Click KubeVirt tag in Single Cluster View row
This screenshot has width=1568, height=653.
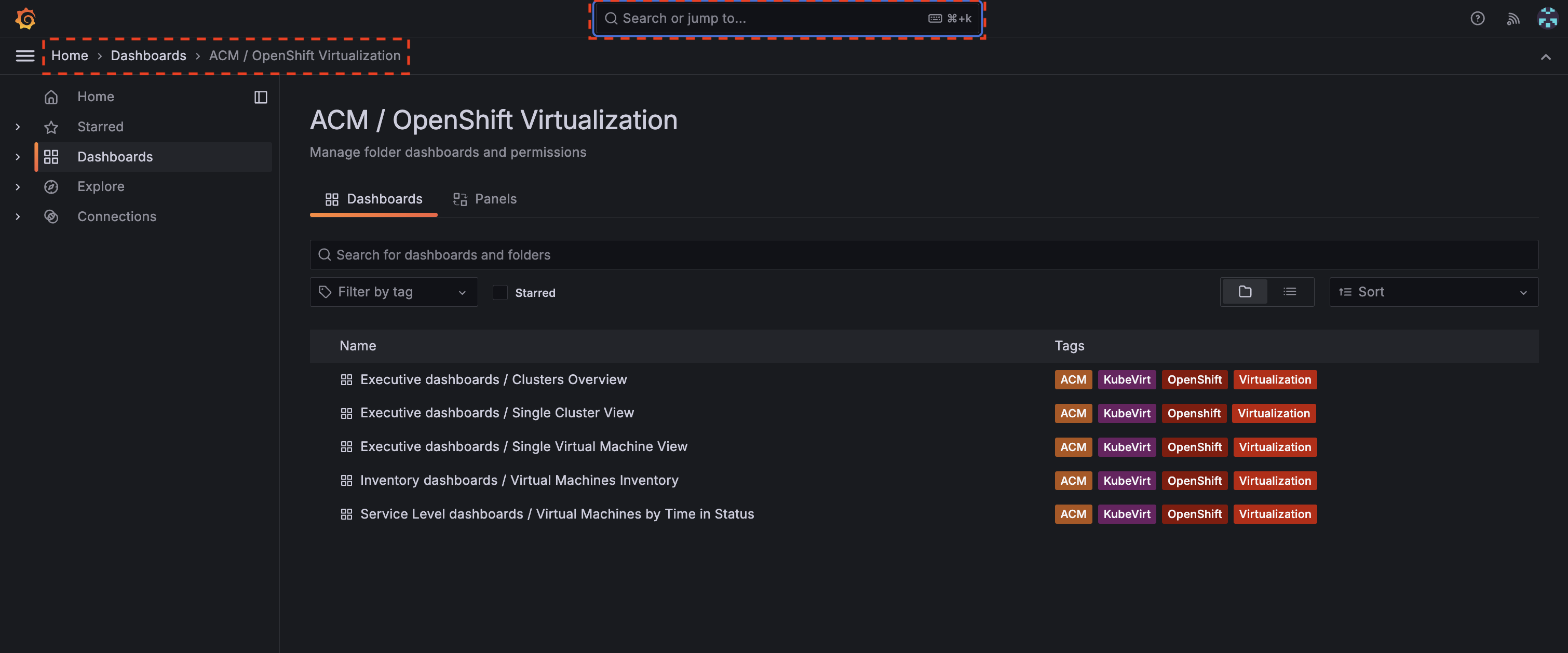point(1127,413)
